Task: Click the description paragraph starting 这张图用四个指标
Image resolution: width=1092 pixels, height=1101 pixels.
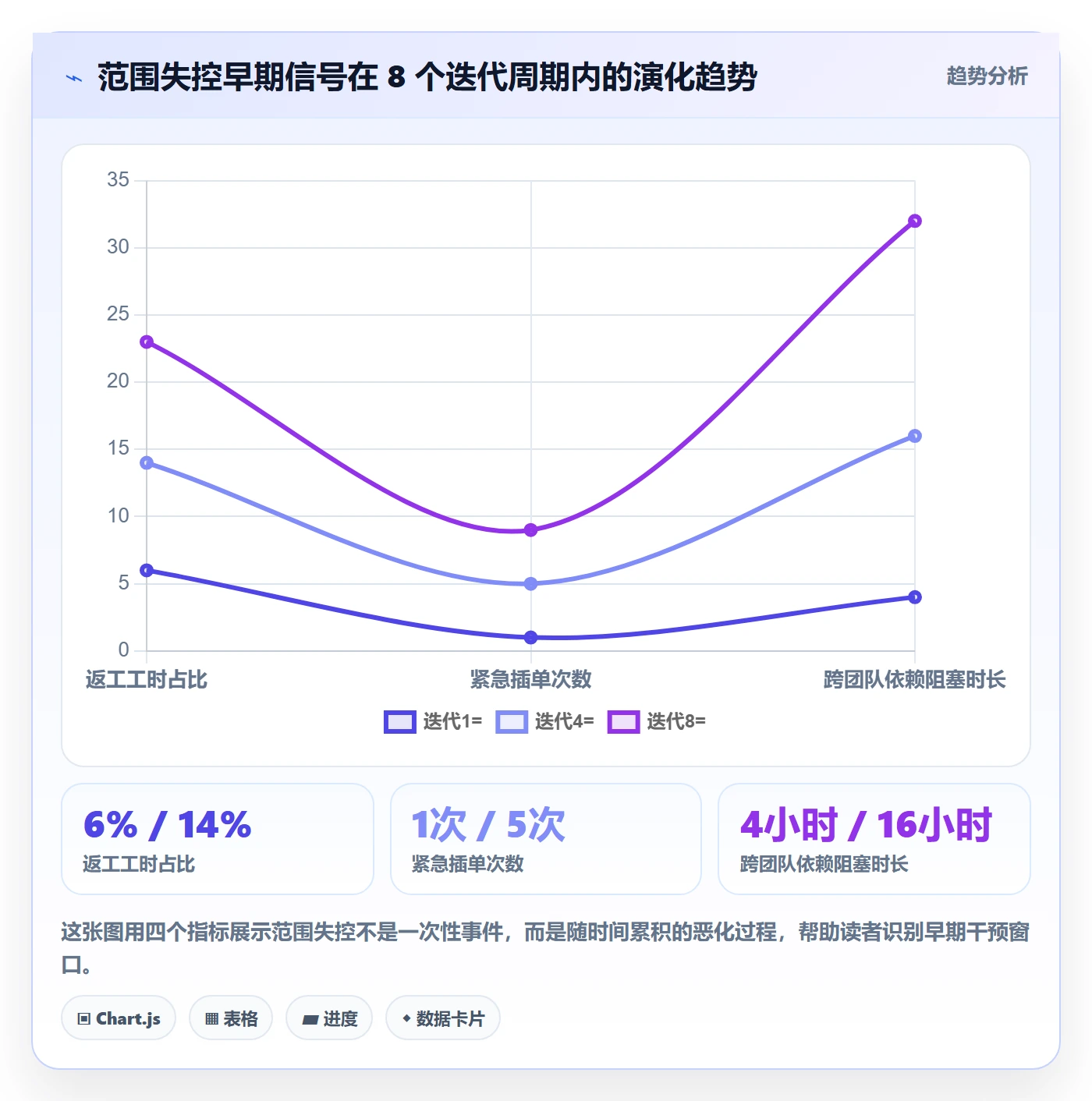Action: click(x=545, y=948)
